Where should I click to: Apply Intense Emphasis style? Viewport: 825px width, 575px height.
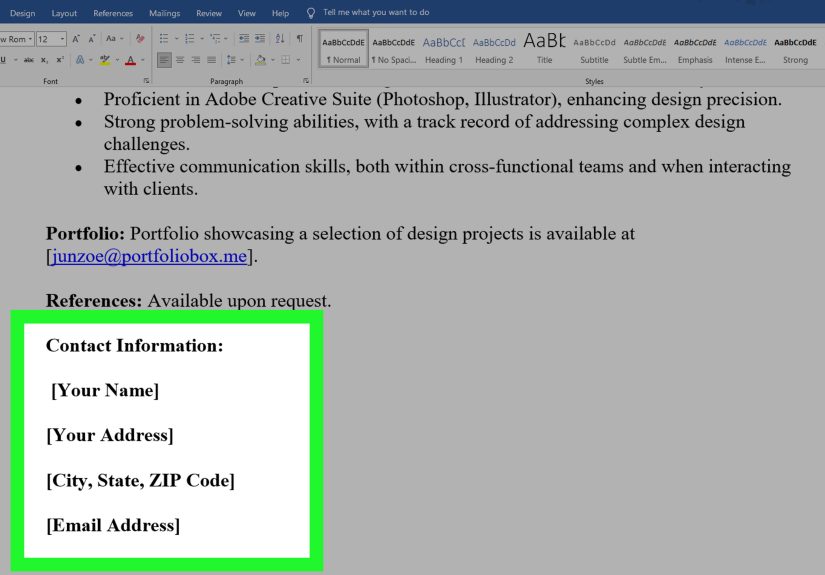(x=745, y=51)
